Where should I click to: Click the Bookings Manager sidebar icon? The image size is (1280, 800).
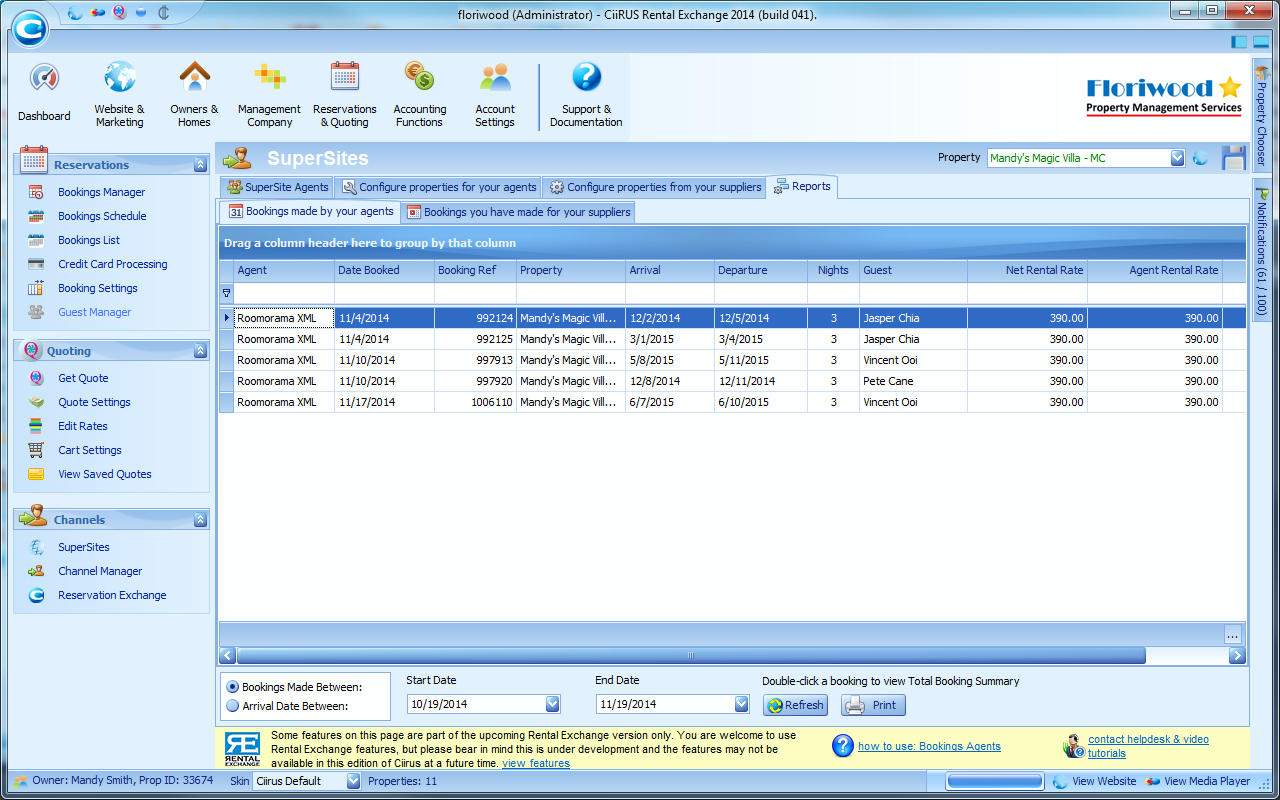click(x=36, y=192)
